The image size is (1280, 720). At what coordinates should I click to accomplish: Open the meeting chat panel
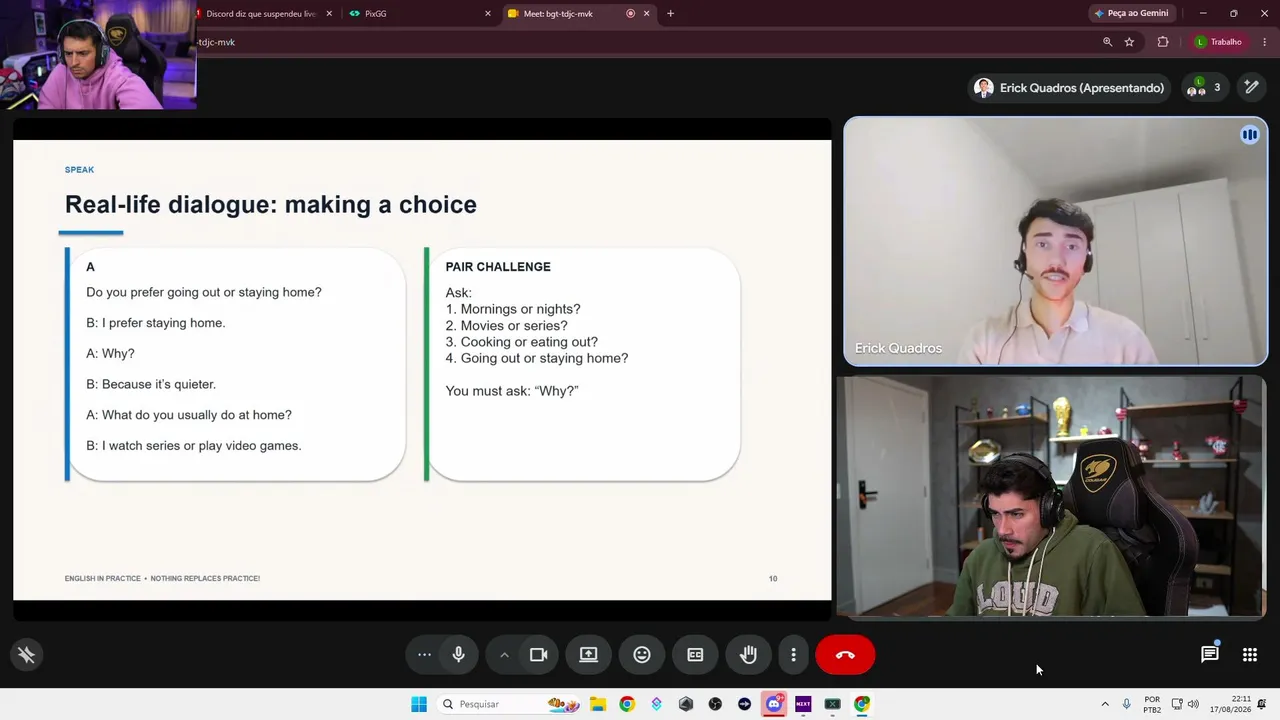point(1210,655)
